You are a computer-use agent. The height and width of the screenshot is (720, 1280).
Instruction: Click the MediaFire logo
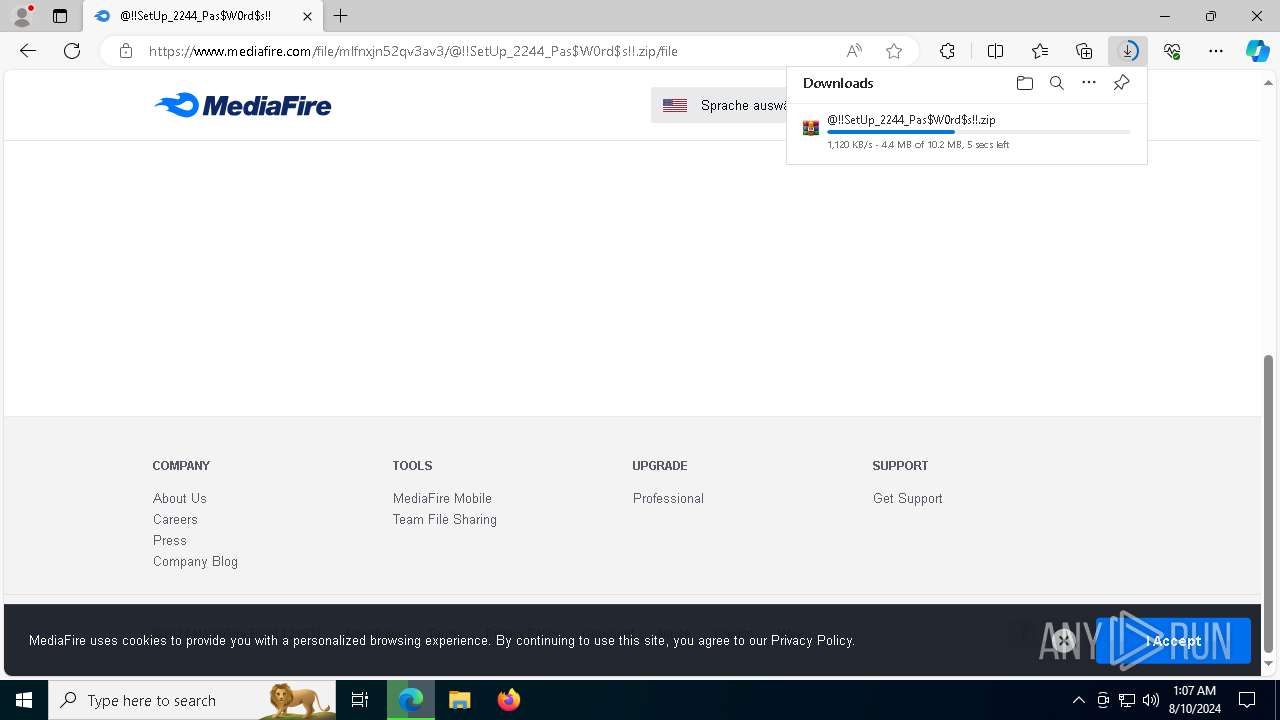243,105
